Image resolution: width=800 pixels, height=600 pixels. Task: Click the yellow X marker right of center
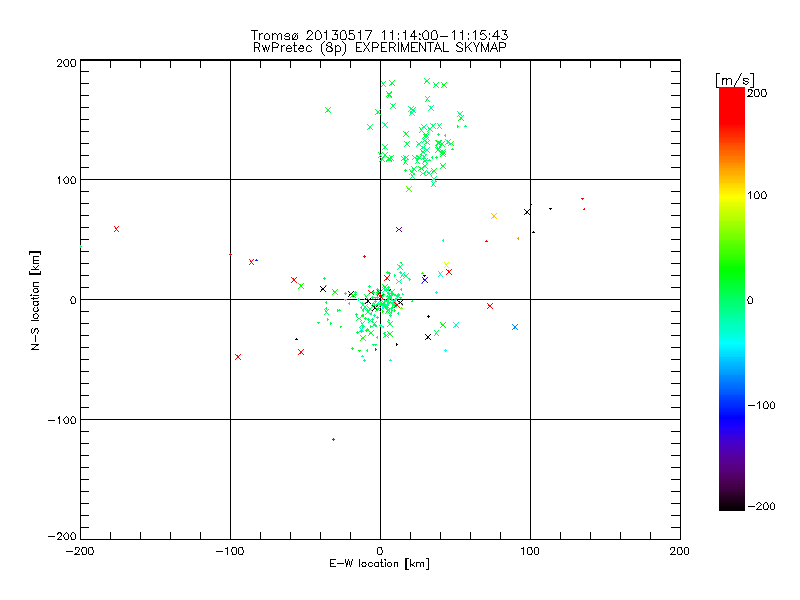click(446, 265)
